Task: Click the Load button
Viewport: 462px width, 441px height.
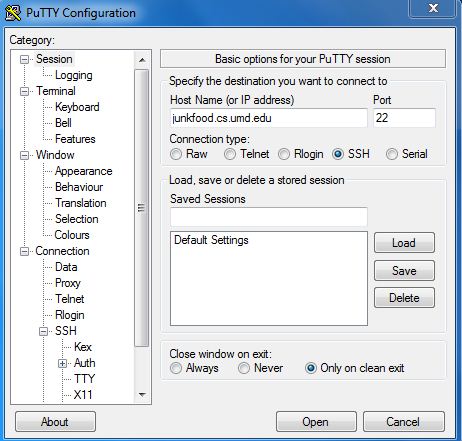Action: 404,243
